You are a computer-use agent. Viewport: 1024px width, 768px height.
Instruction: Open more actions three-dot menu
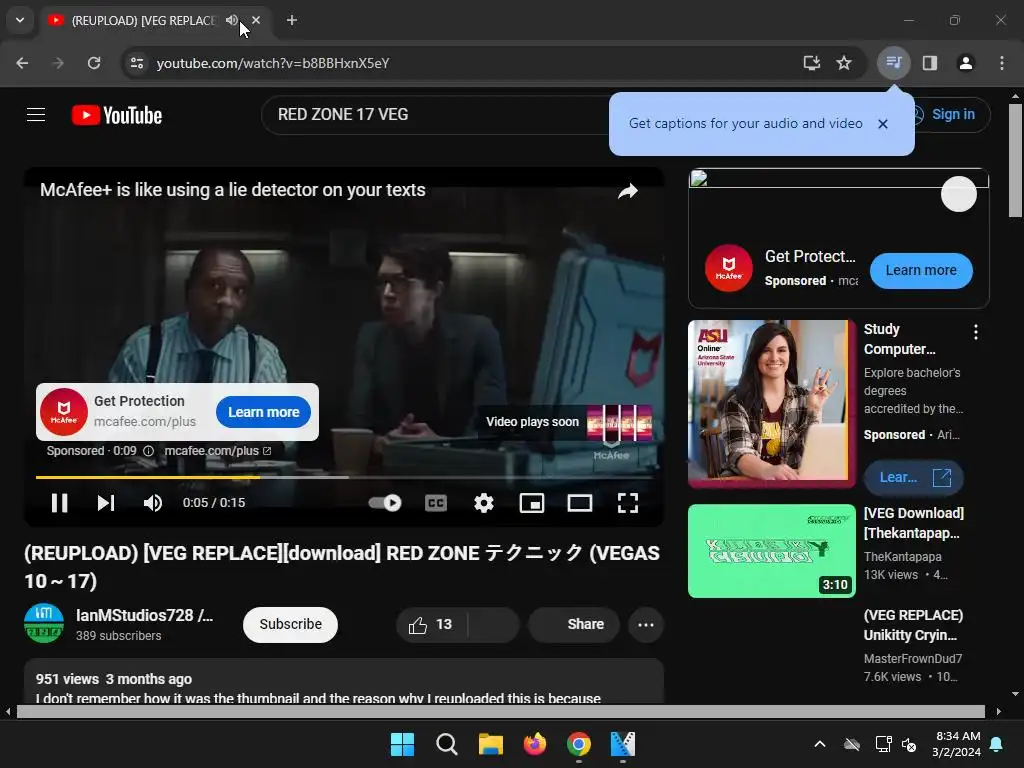[x=646, y=625]
